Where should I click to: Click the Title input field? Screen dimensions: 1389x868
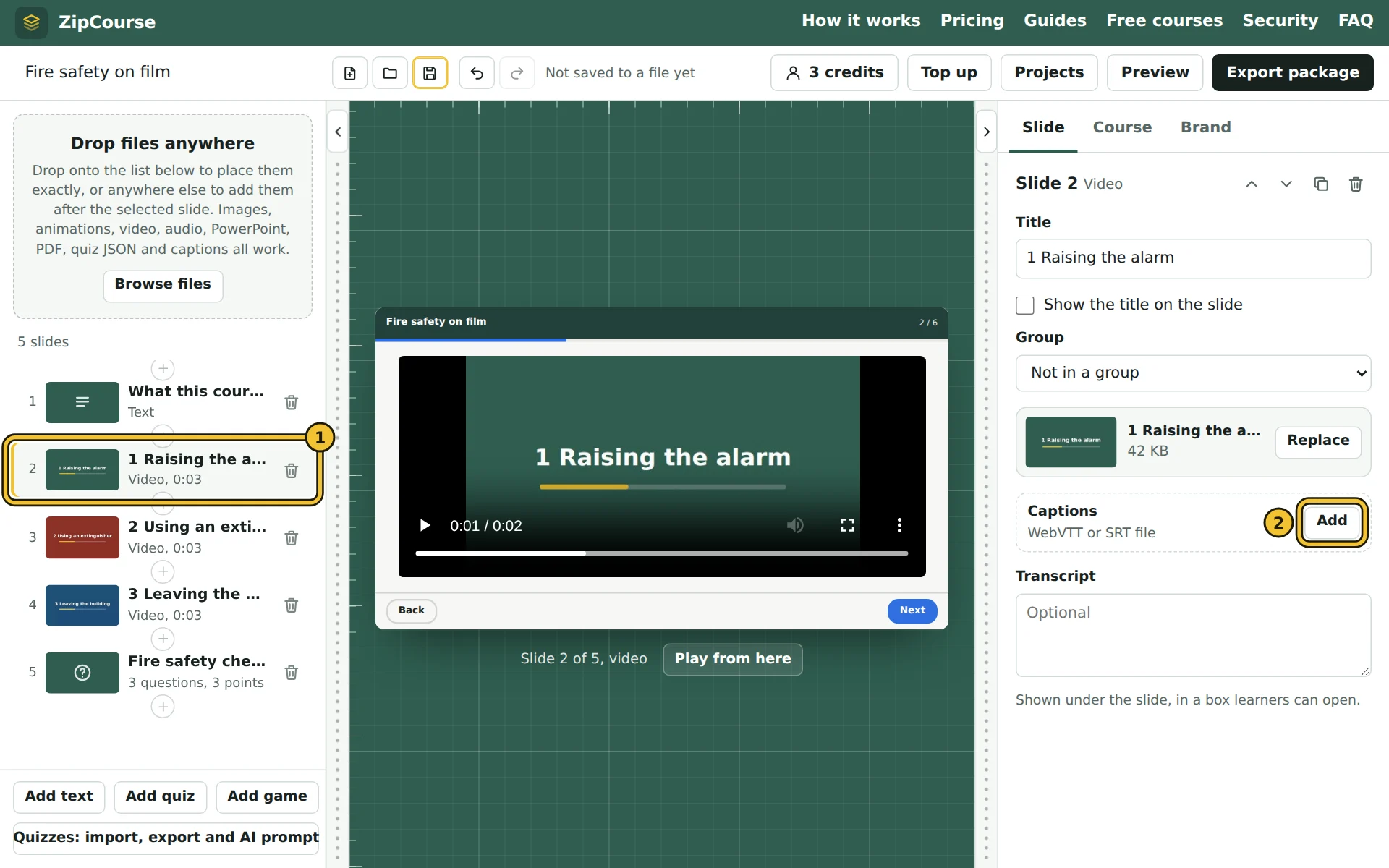[x=1194, y=258]
